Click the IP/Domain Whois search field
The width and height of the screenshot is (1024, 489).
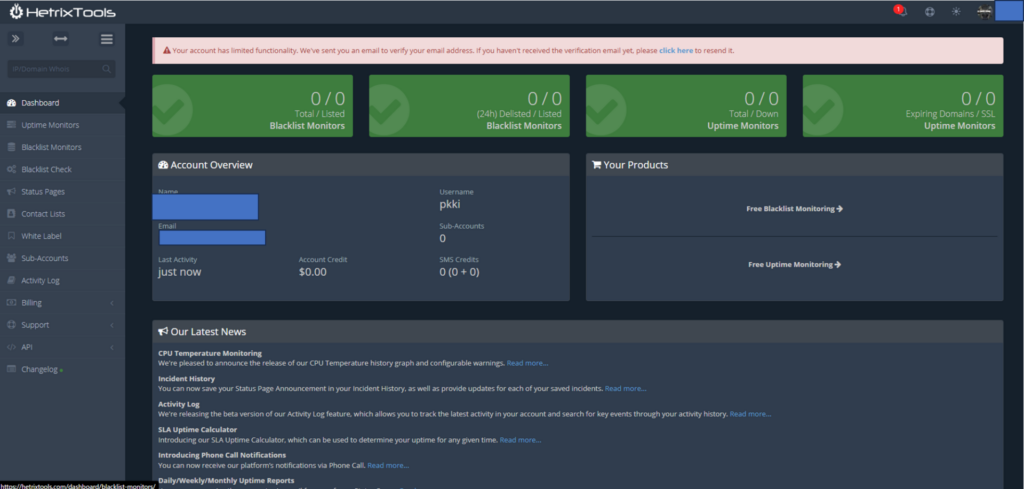point(52,70)
